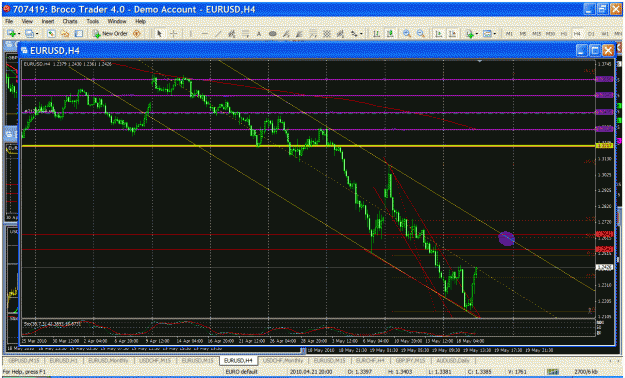The image size is (625, 378).
Task: Select the trendline drawing tool
Action: [x=218, y=34]
